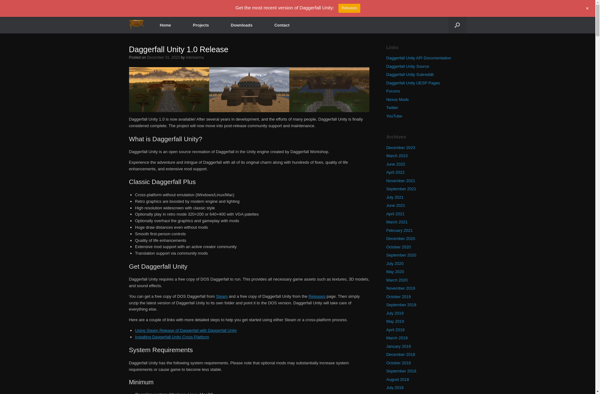The height and width of the screenshot is (394, 600).
Task: Click the System Requirements heading
Action: pyautogui.click(x=161, y=350)
